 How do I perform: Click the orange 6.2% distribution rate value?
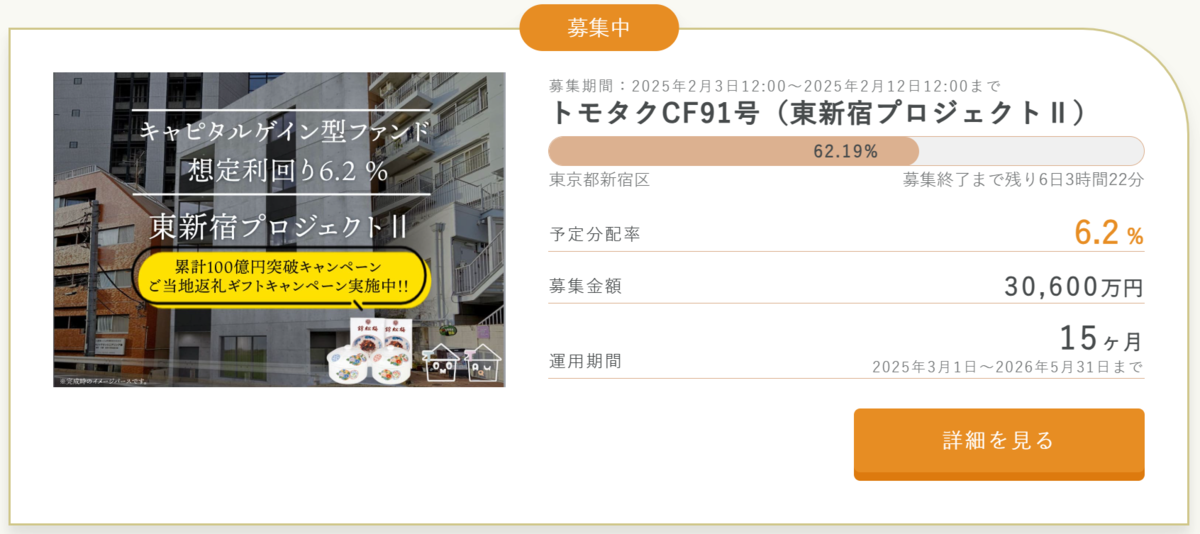click(x=1108, y=233)
